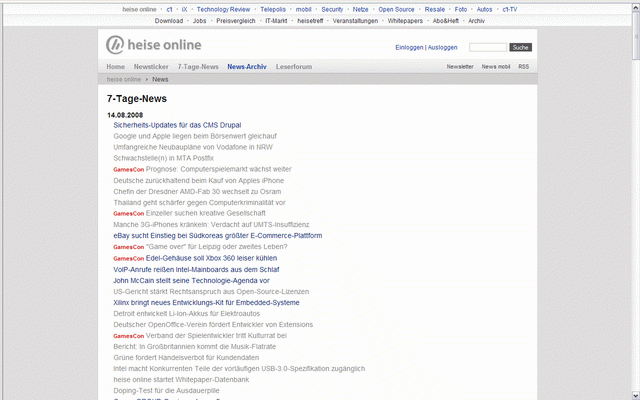Image resolution: width=640 pixels, height=400 pixels.
Task: Open iX in top navigation
Action: tap(184, 9)
